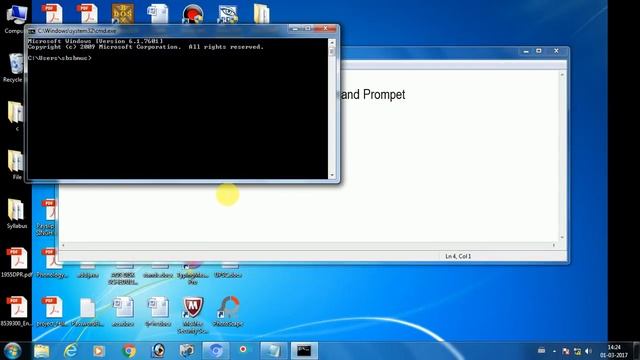
Task: Switch to Notepad window taskbar button
Action: [273, 351]
